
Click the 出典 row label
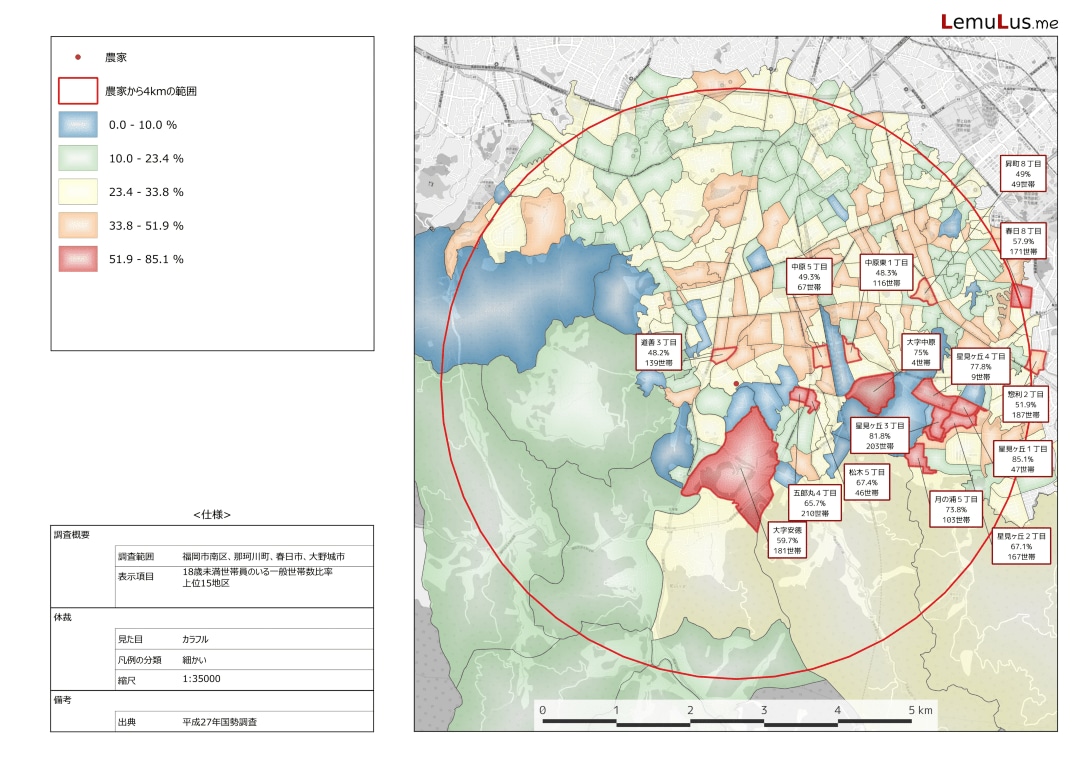pyautogui.click(x=127, y=722)
